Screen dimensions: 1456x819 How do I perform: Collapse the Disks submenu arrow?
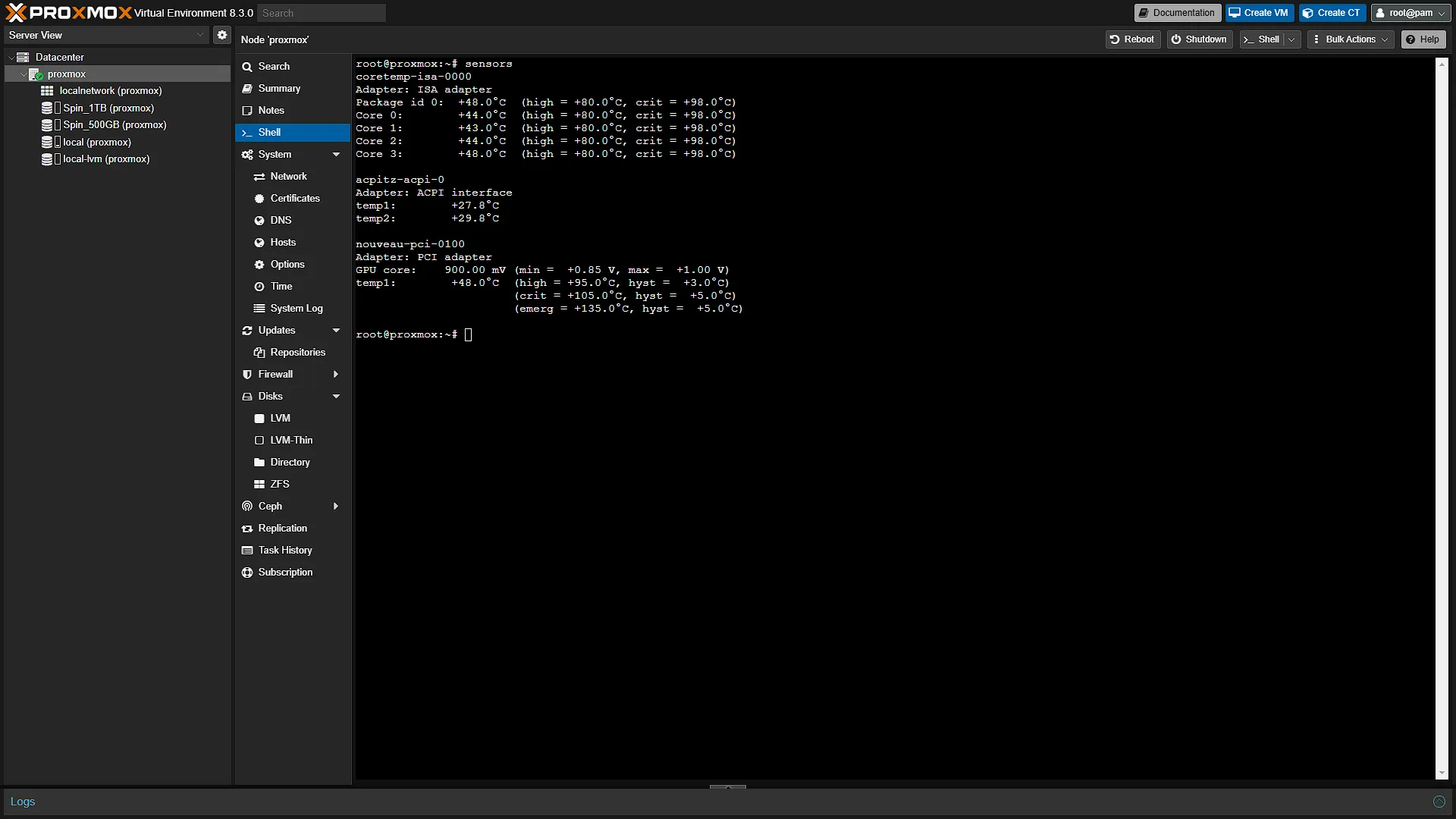pyautogui.click(x=336, y=397)
